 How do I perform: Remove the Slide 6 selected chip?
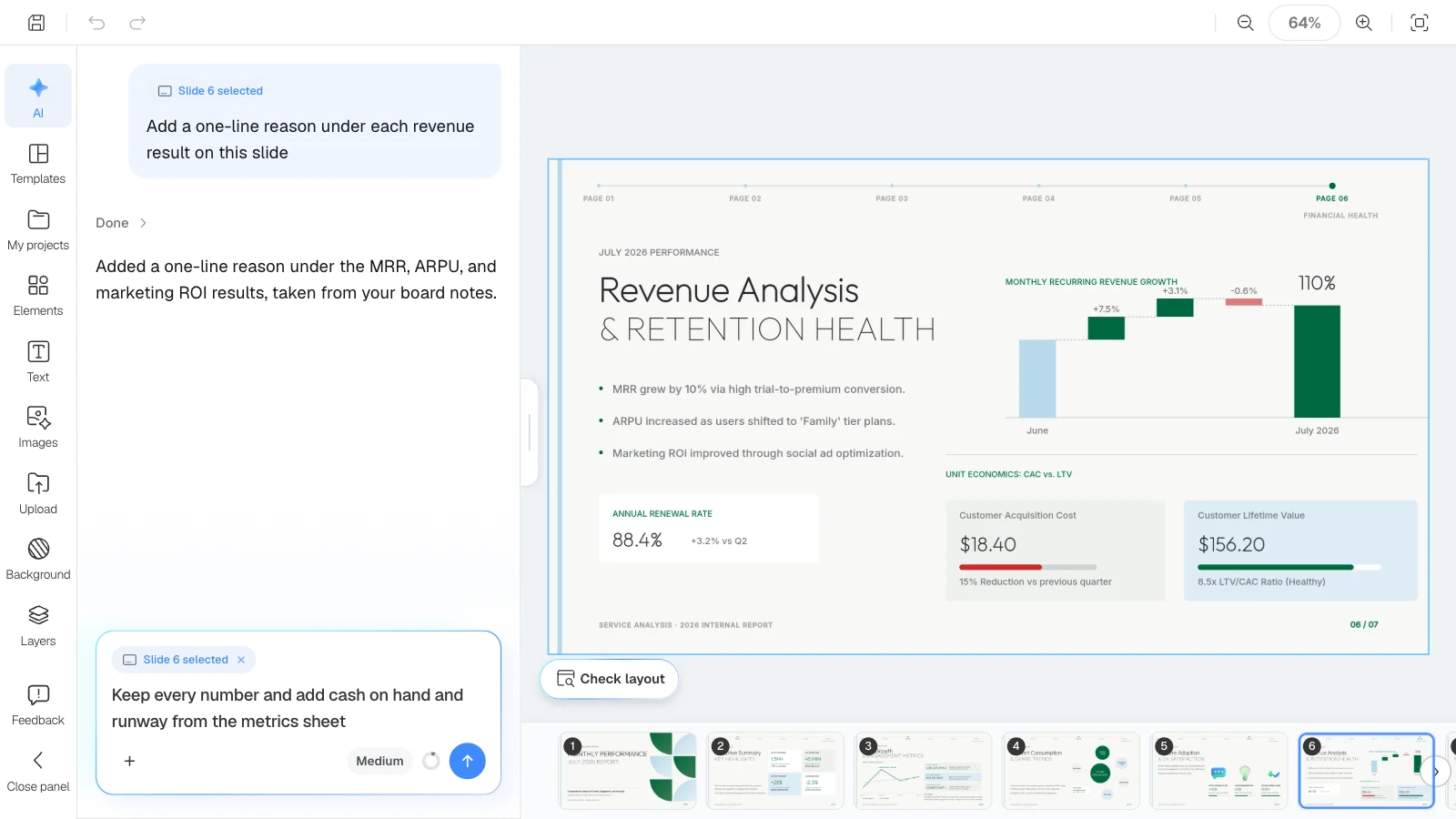pyautogui.click(x=241, y=660)
